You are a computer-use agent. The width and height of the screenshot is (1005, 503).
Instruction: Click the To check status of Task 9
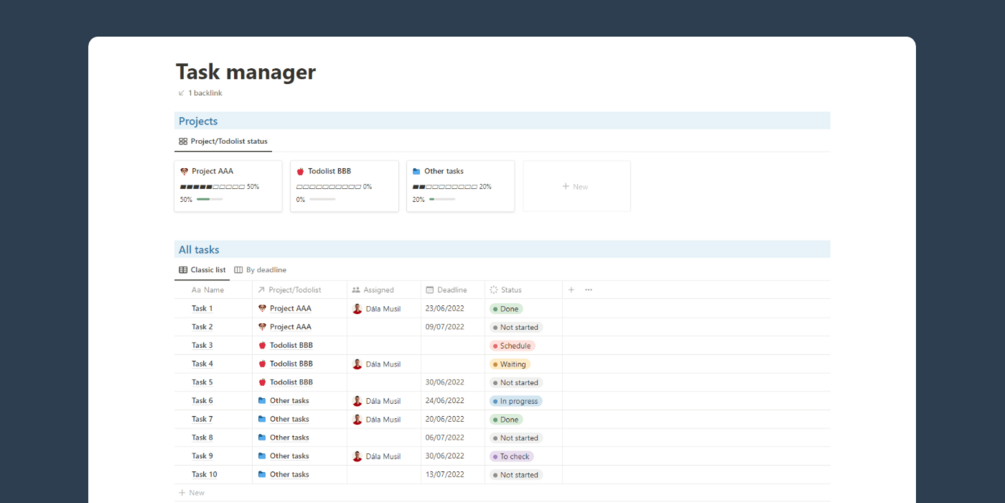511,457
